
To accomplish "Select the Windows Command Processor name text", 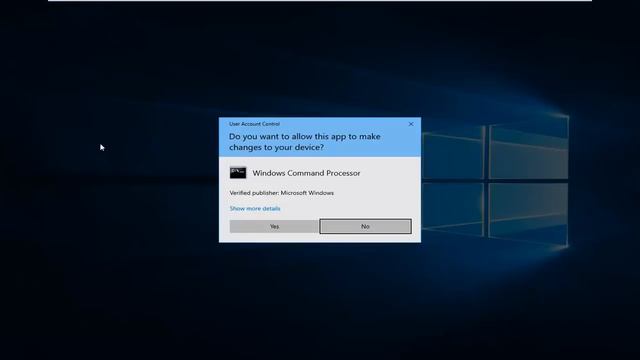I will coord(306,173).
